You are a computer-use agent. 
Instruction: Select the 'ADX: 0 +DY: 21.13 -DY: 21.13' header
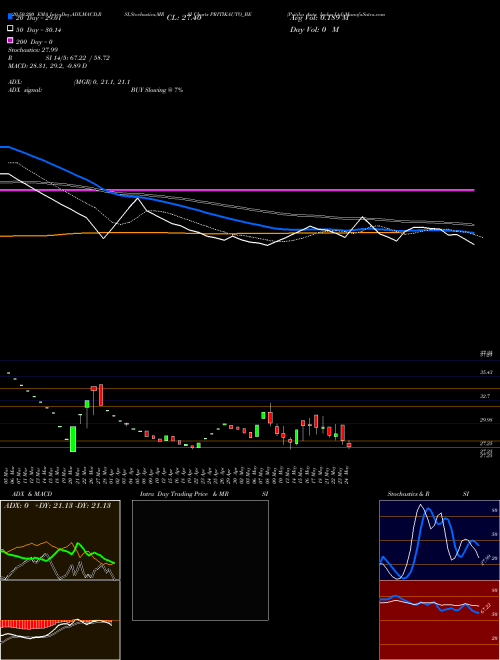(x=57, y=506)
